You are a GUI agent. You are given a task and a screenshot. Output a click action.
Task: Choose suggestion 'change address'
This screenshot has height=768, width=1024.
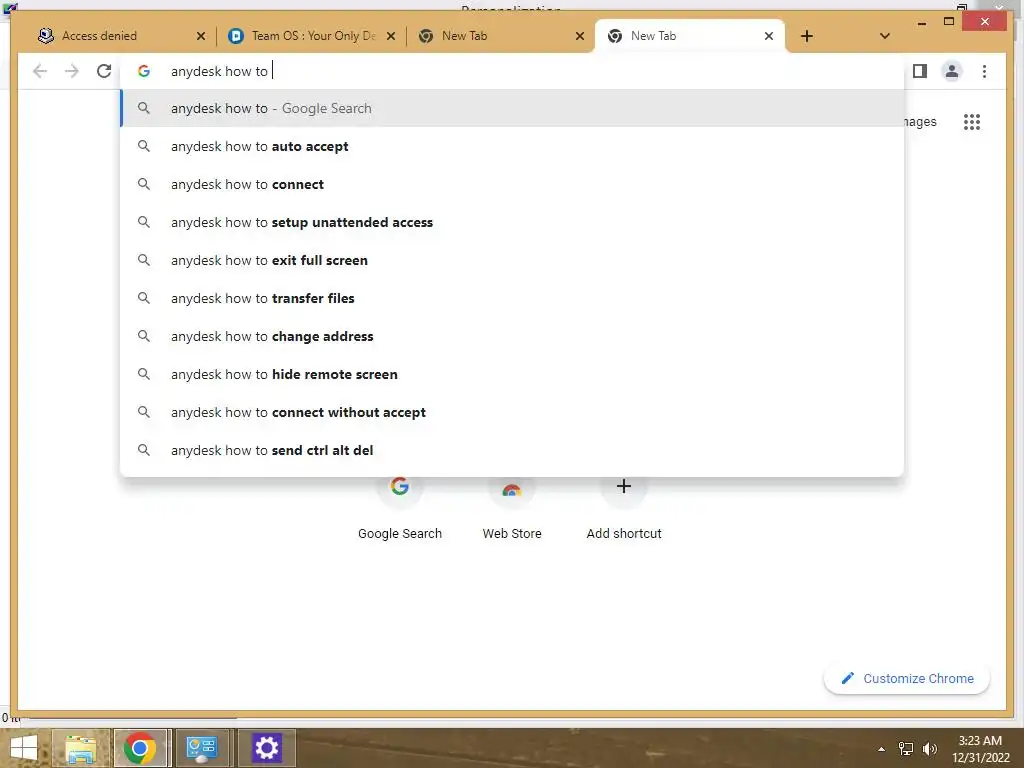pos(512,336)
